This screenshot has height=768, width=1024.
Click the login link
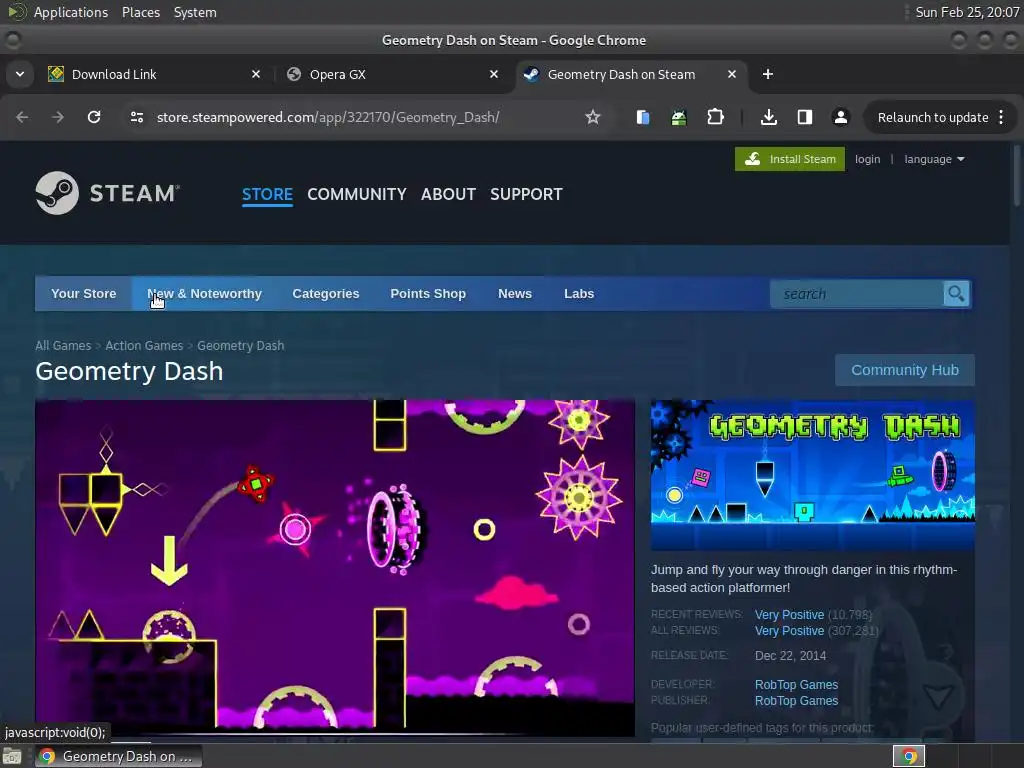coord(867,159)
